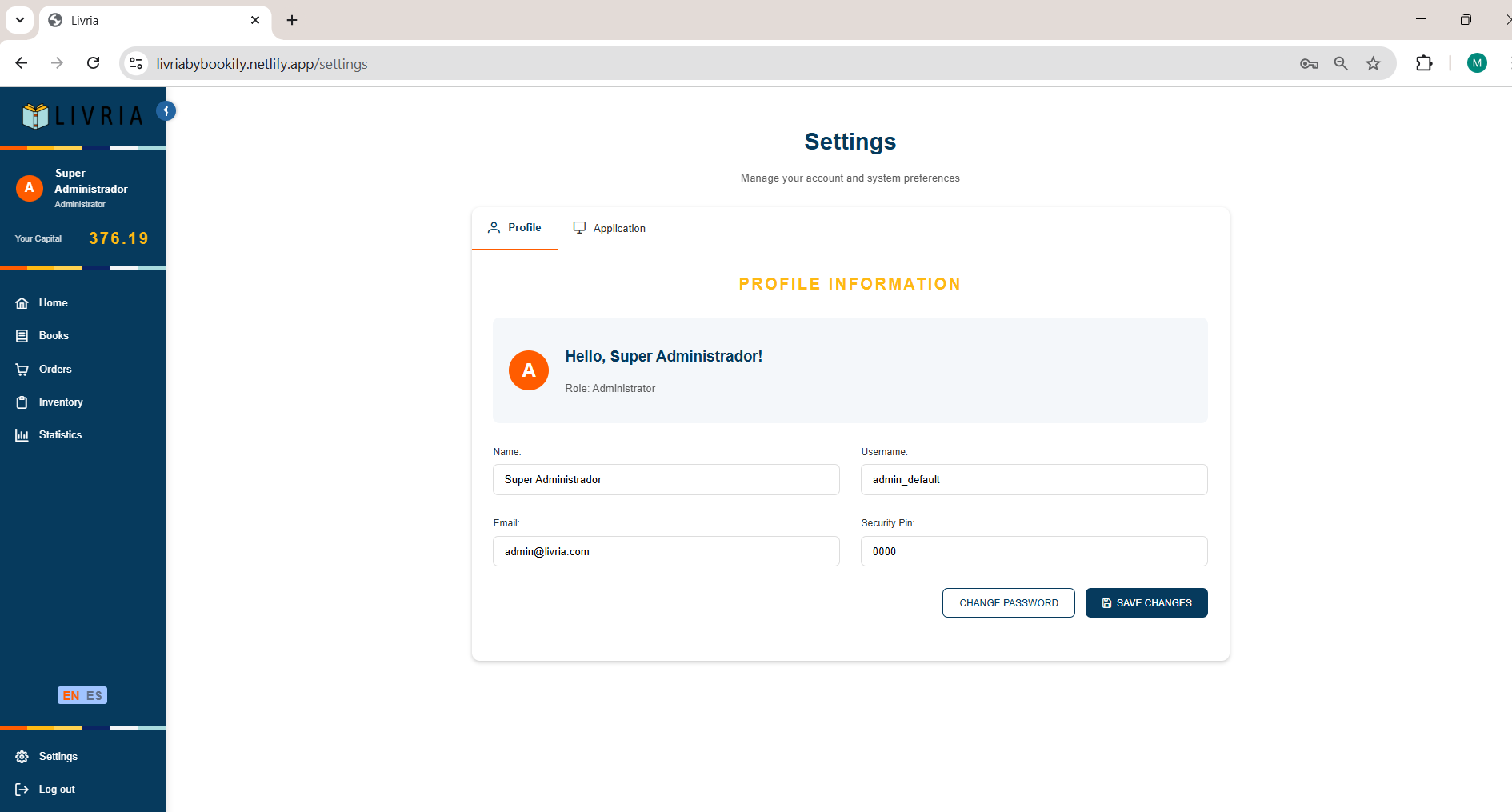Open the saved passwords key icon

(1309, 63)
